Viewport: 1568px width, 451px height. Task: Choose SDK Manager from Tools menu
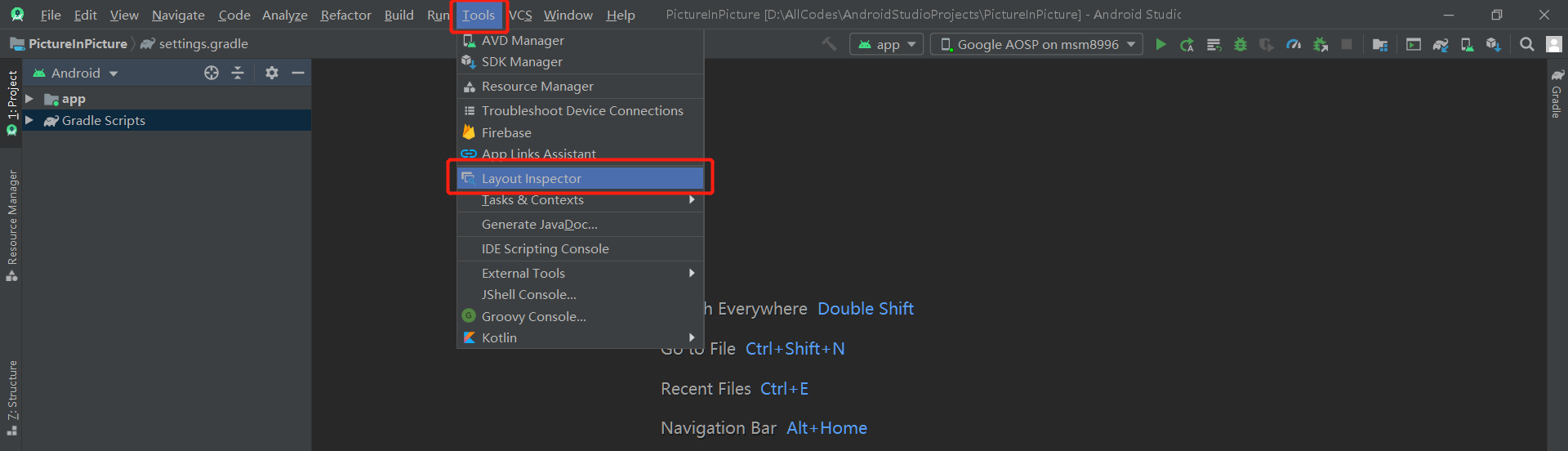click(x=580, y=61)
